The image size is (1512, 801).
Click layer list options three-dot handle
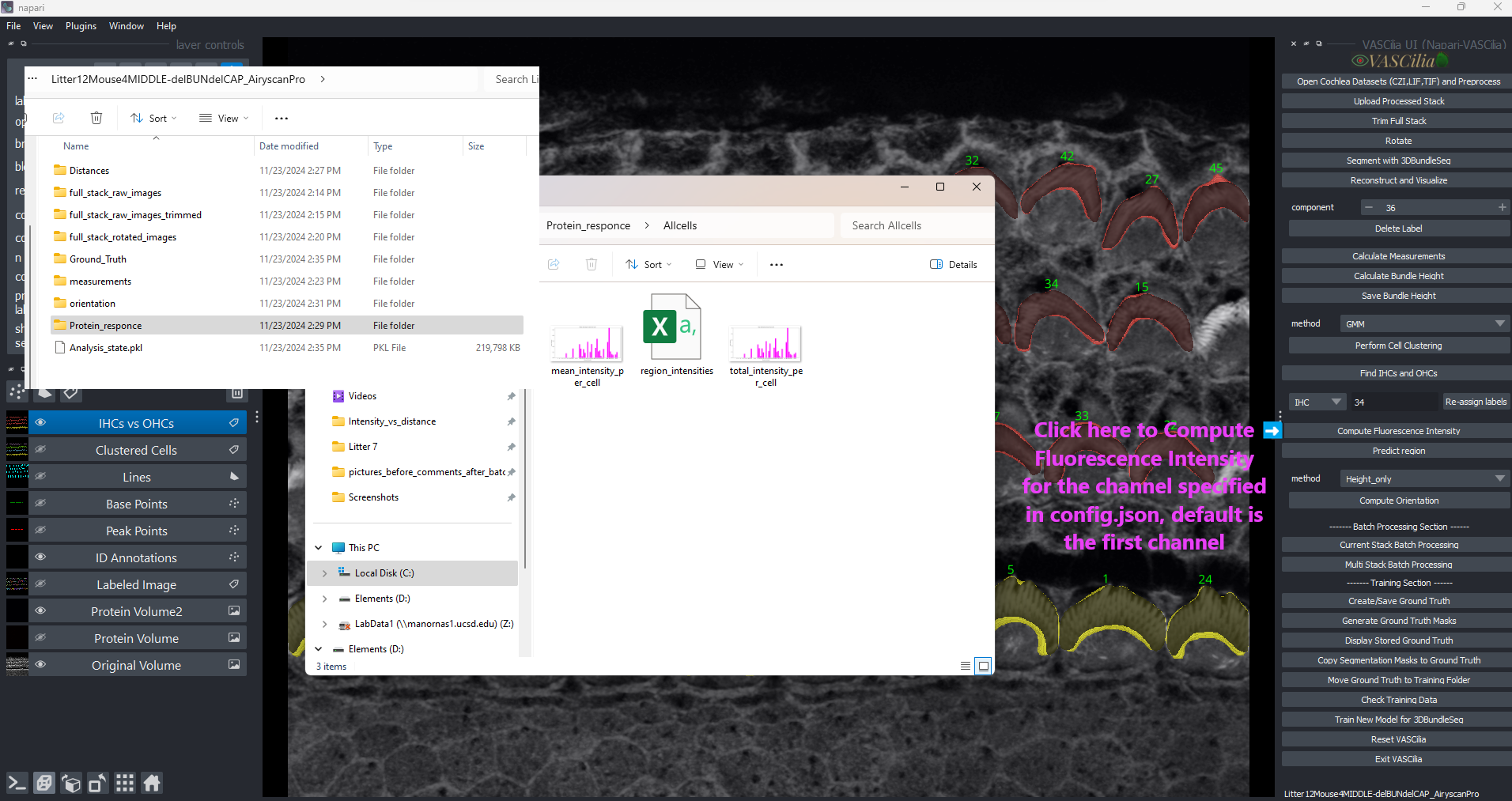coord(257,417)
